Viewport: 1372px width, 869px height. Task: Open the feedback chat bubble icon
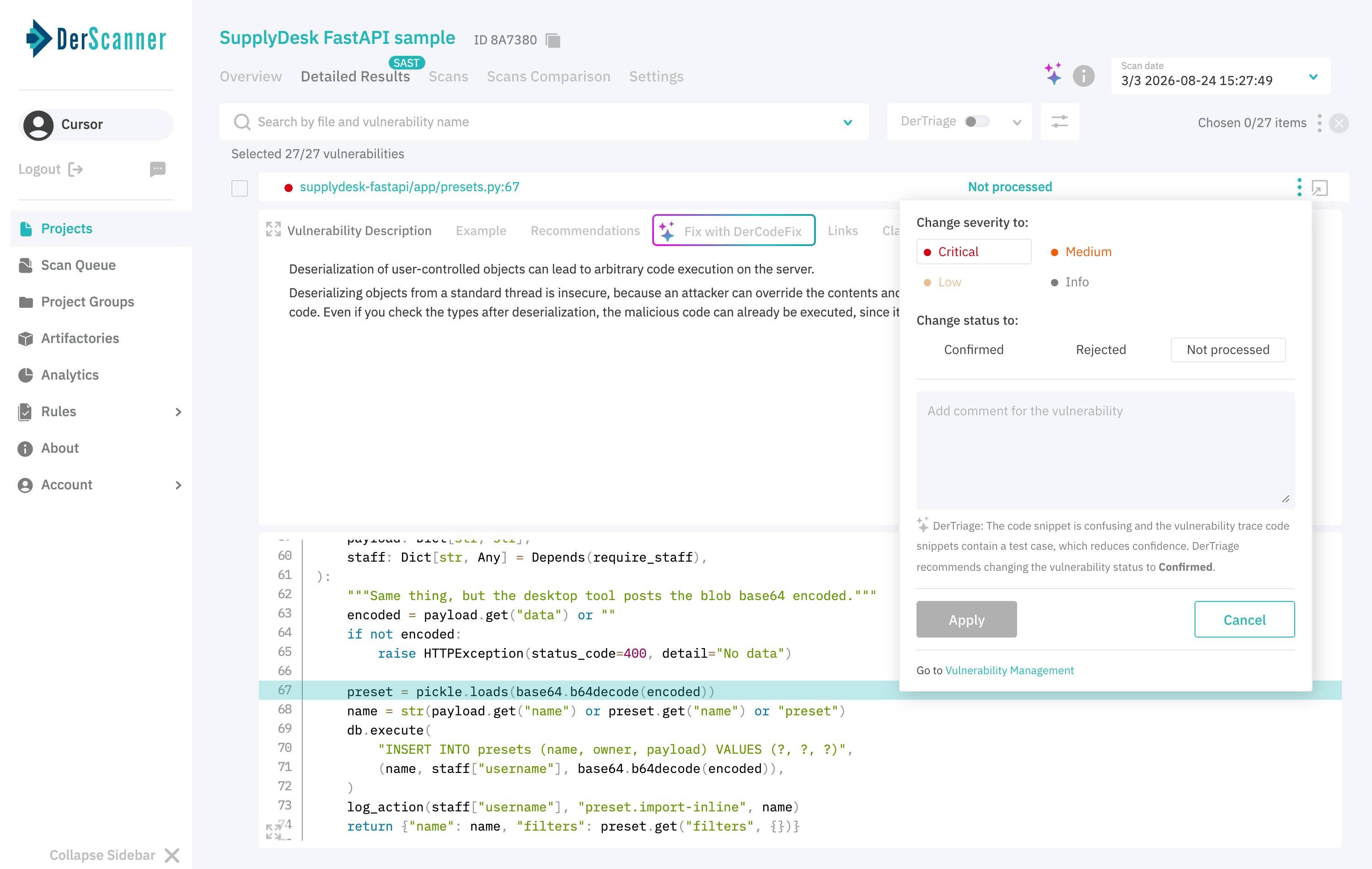click(157, 169)
